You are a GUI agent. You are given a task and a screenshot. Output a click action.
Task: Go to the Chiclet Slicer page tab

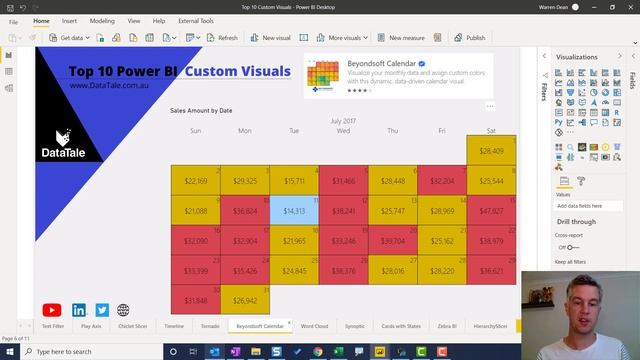[x=133, y=326]
